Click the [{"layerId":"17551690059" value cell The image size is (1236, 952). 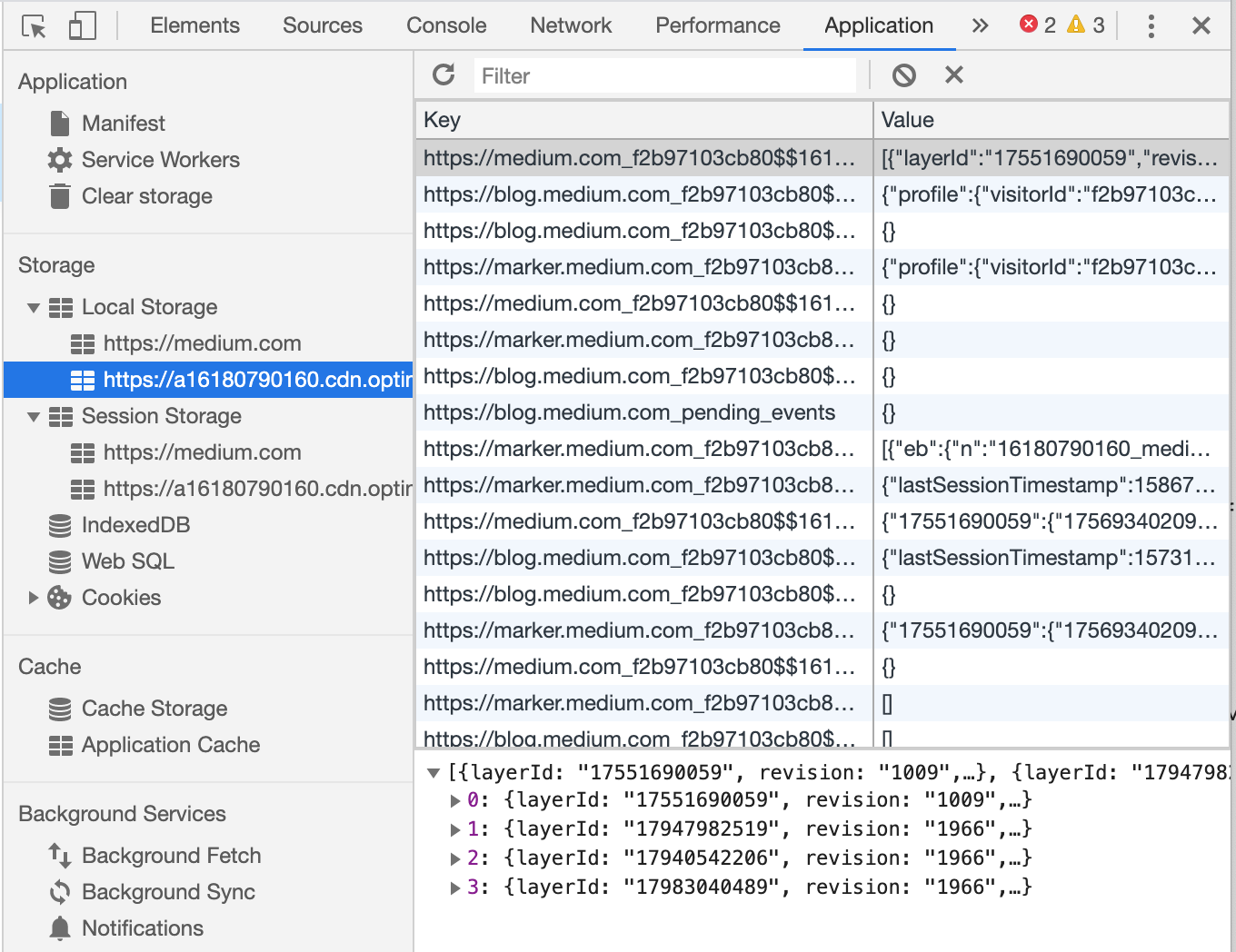1052,158
